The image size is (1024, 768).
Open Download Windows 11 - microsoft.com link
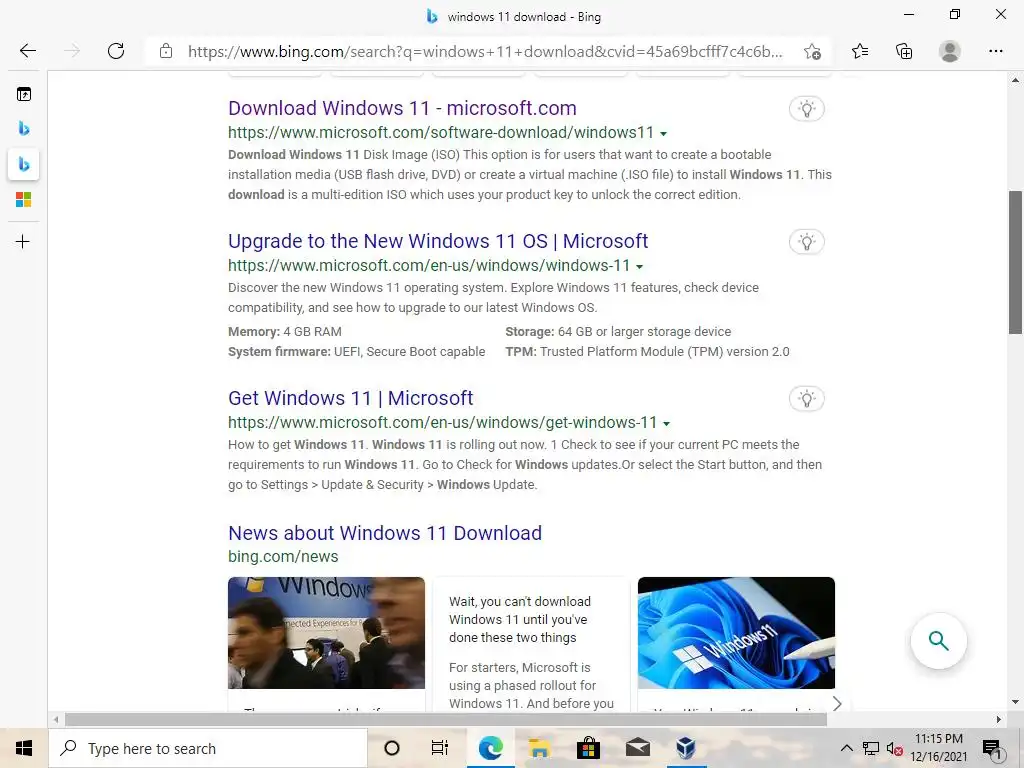coord(402,108)
